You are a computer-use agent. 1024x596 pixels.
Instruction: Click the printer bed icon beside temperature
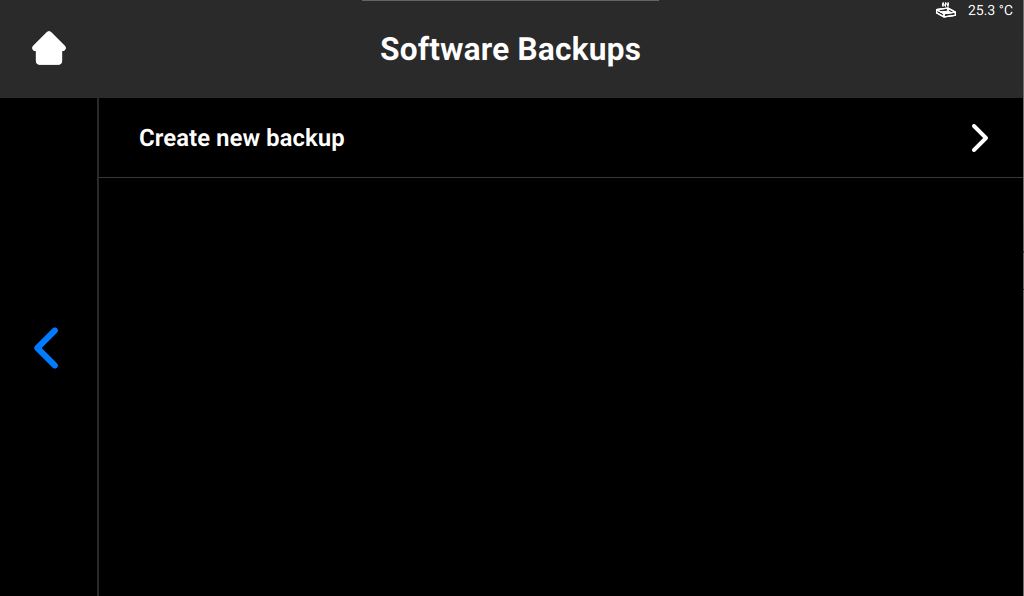pos(946,10)
